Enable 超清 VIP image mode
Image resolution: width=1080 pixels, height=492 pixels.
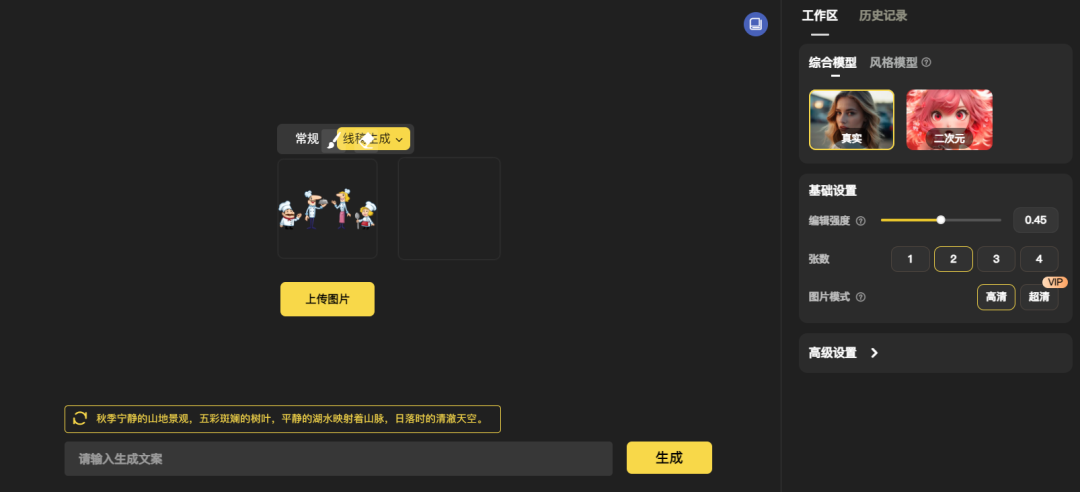point(1039,297)
